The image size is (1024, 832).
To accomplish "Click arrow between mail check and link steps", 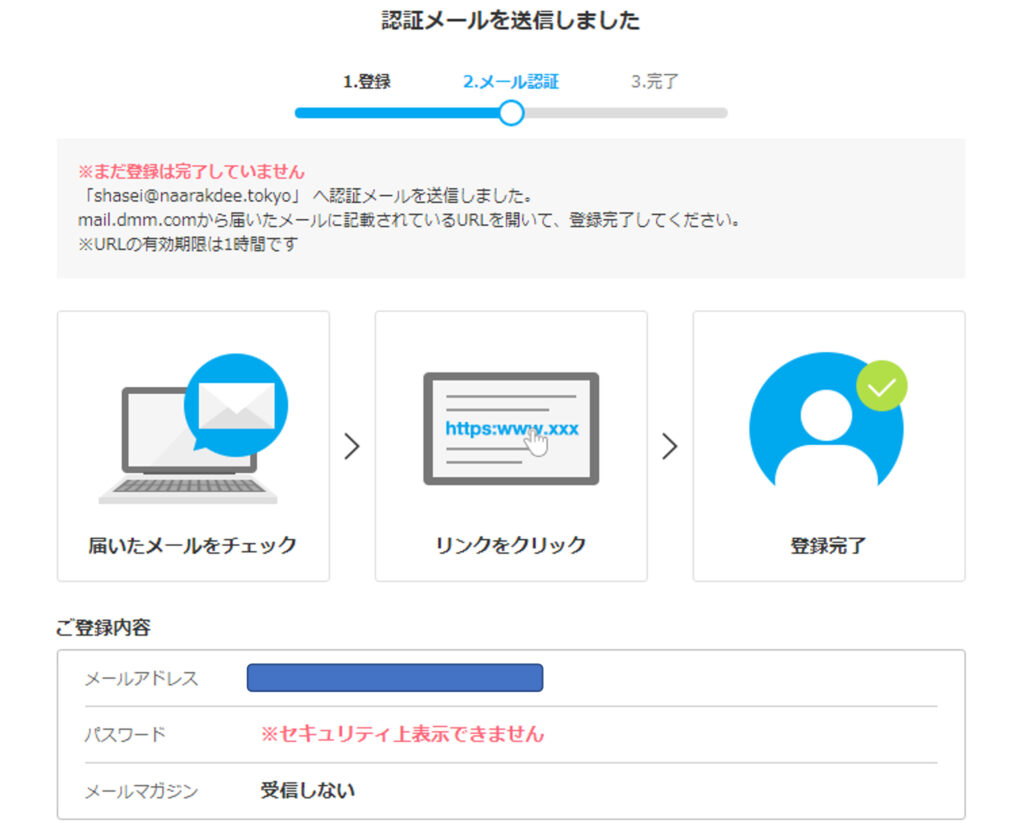I will click(351, 446).
